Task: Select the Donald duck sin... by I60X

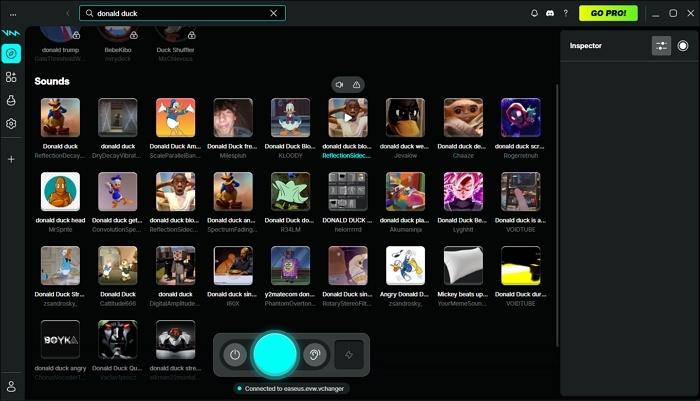Action: coord(233,266)
